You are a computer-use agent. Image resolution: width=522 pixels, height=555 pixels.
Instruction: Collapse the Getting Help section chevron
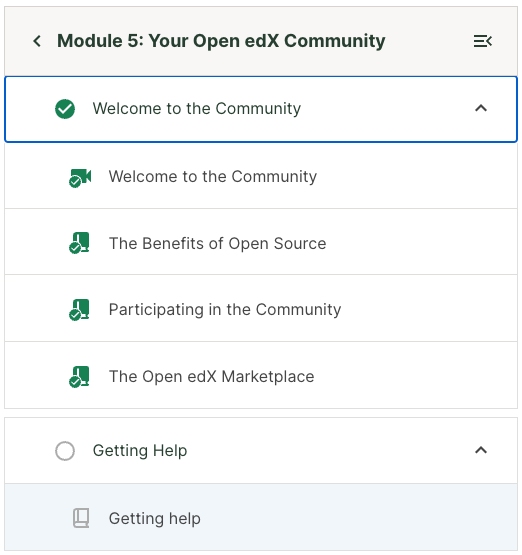coord(481,450)
